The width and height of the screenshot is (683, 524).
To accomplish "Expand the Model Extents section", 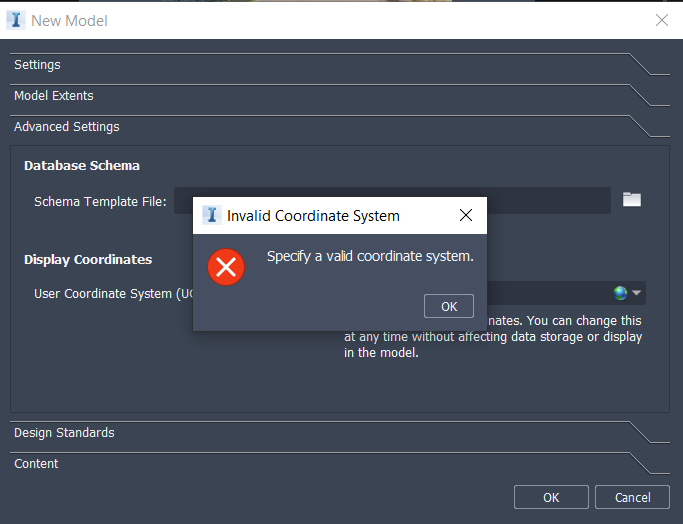I will (54, 96).
